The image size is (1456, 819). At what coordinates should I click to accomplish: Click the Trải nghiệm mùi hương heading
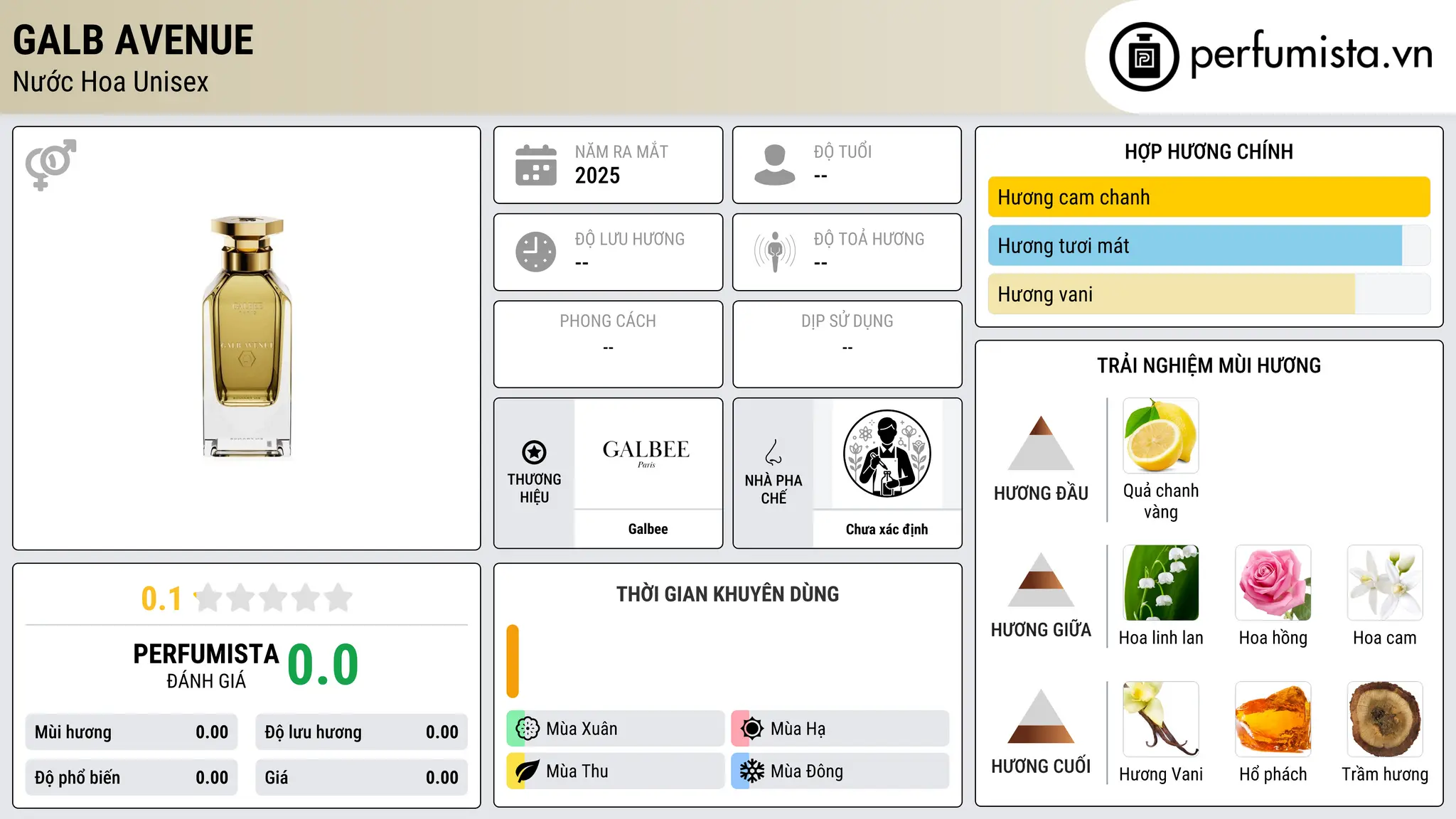click(x=1209, y=365)
